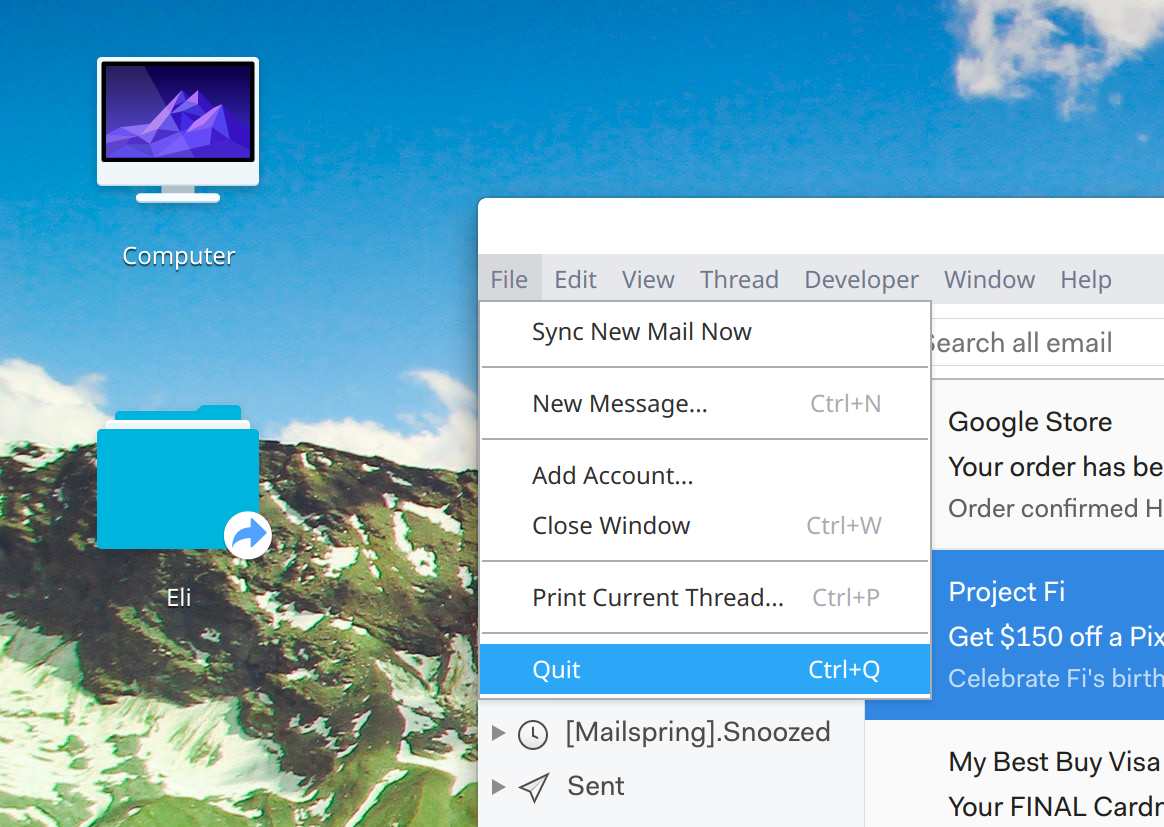Choose Print Current Thread...
Viewport: 1164px width, 827px height.
(x=705, y=598)
